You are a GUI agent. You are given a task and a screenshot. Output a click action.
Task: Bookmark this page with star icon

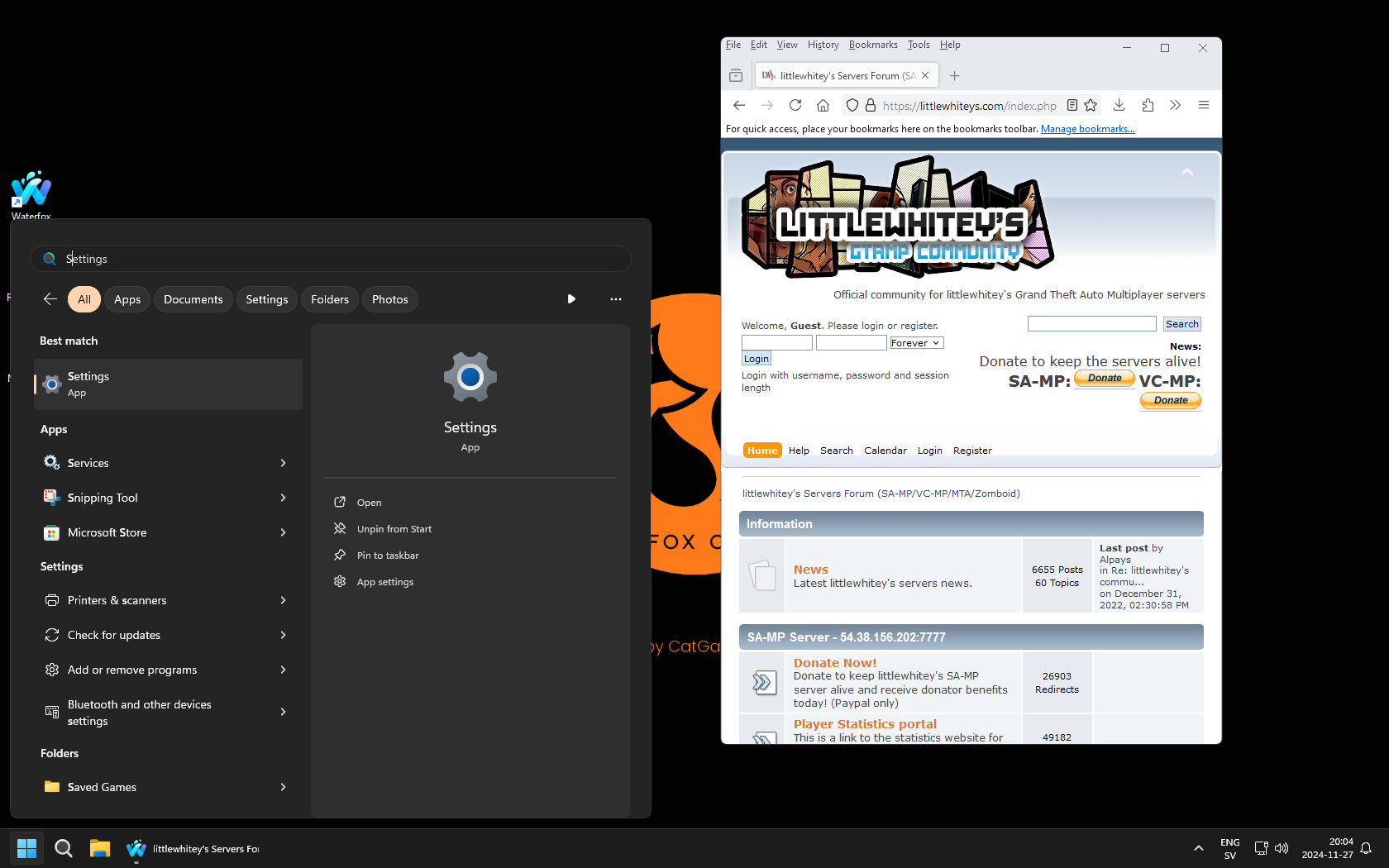click(x=1091, y=105)
